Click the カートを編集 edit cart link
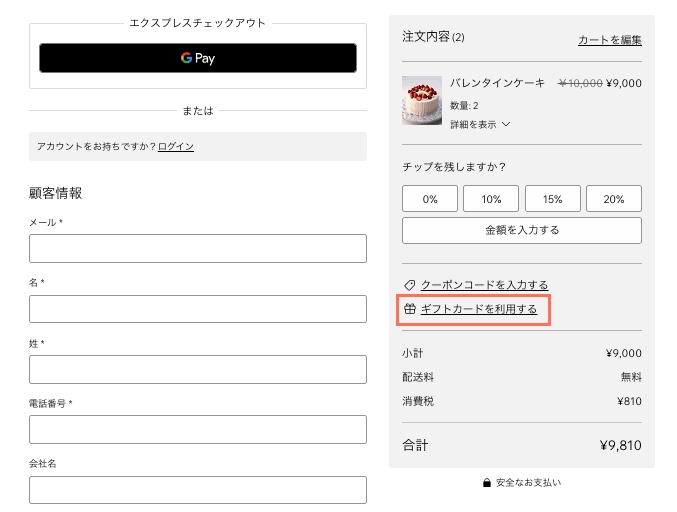 pyautogui.click(x=609, y=40)
